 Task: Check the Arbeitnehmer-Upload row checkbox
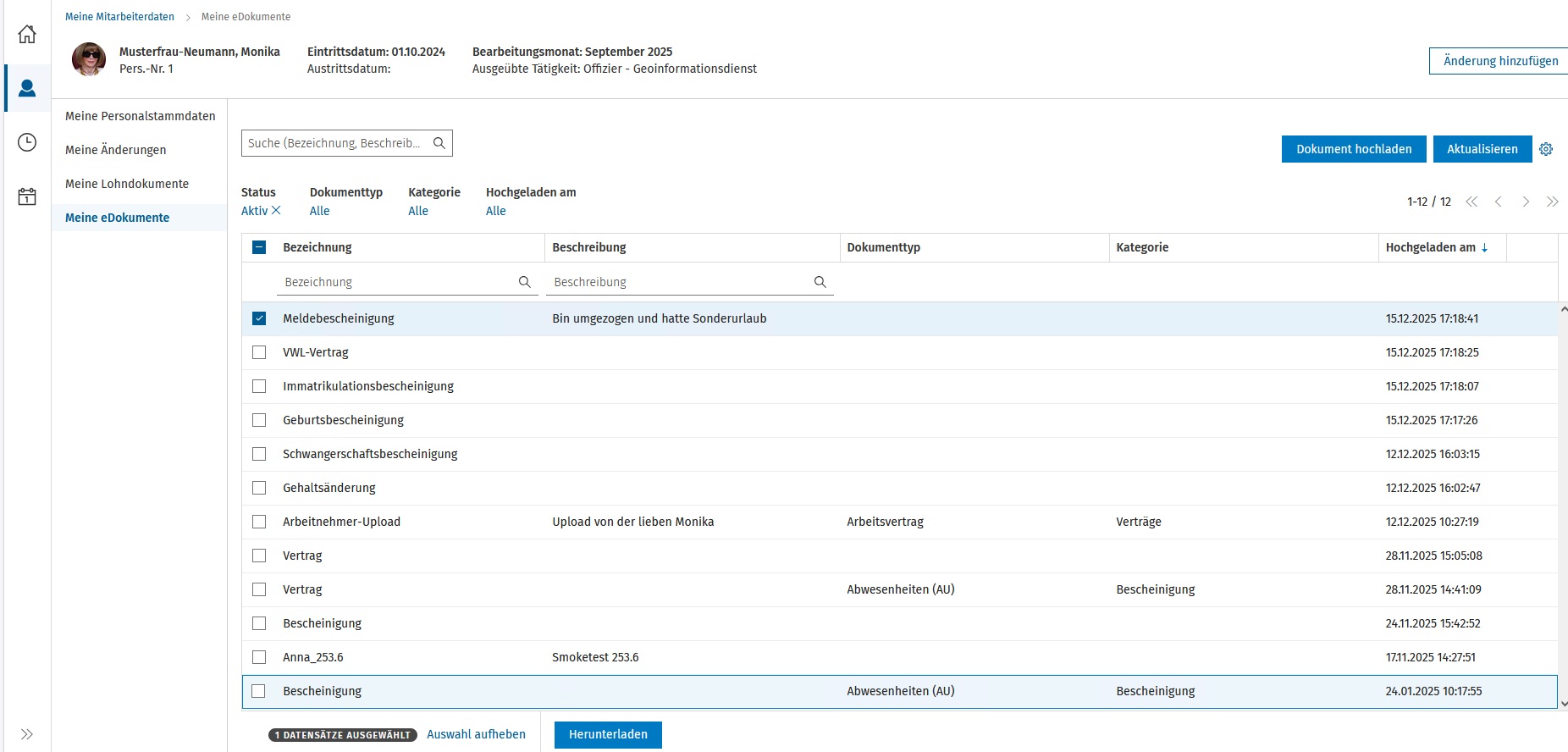point(259,522)
